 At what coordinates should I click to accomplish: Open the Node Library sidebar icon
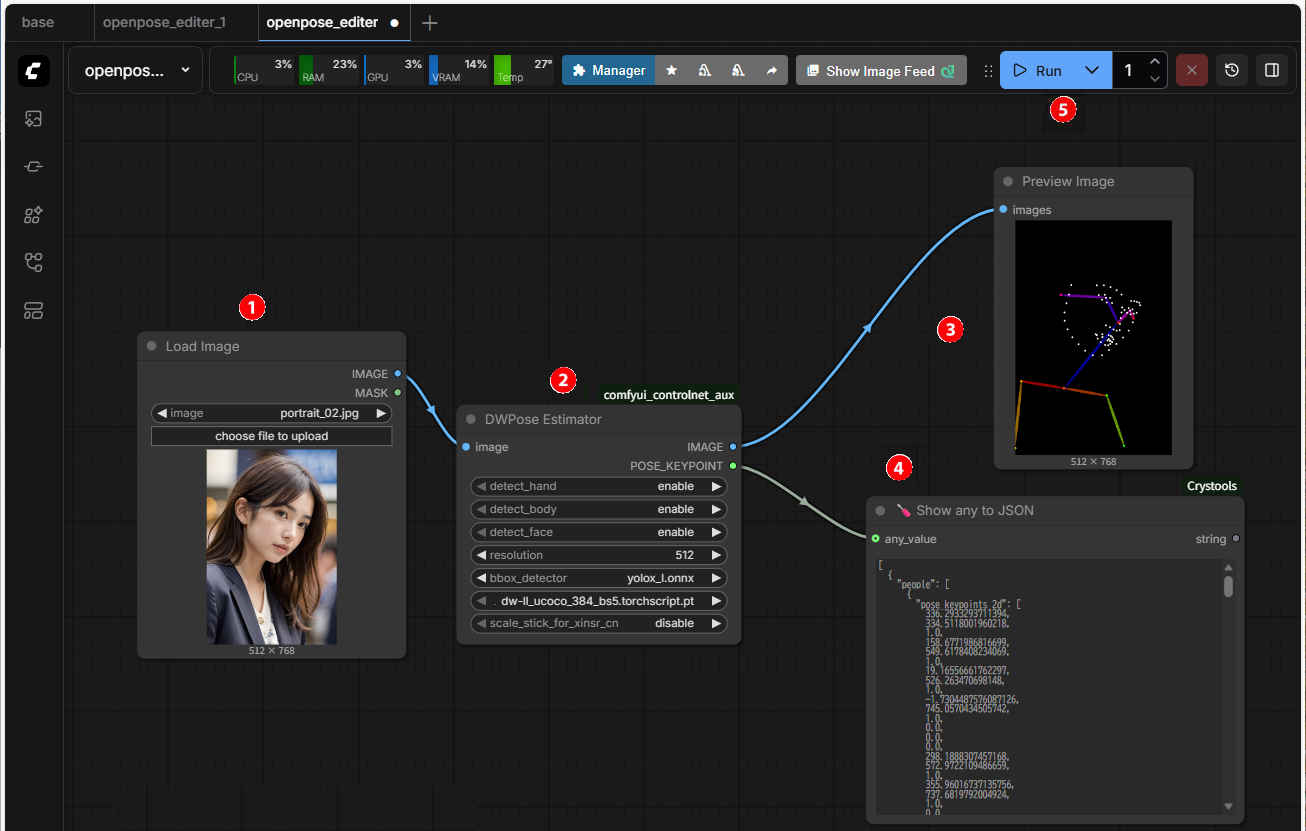[x=33, y=166]
